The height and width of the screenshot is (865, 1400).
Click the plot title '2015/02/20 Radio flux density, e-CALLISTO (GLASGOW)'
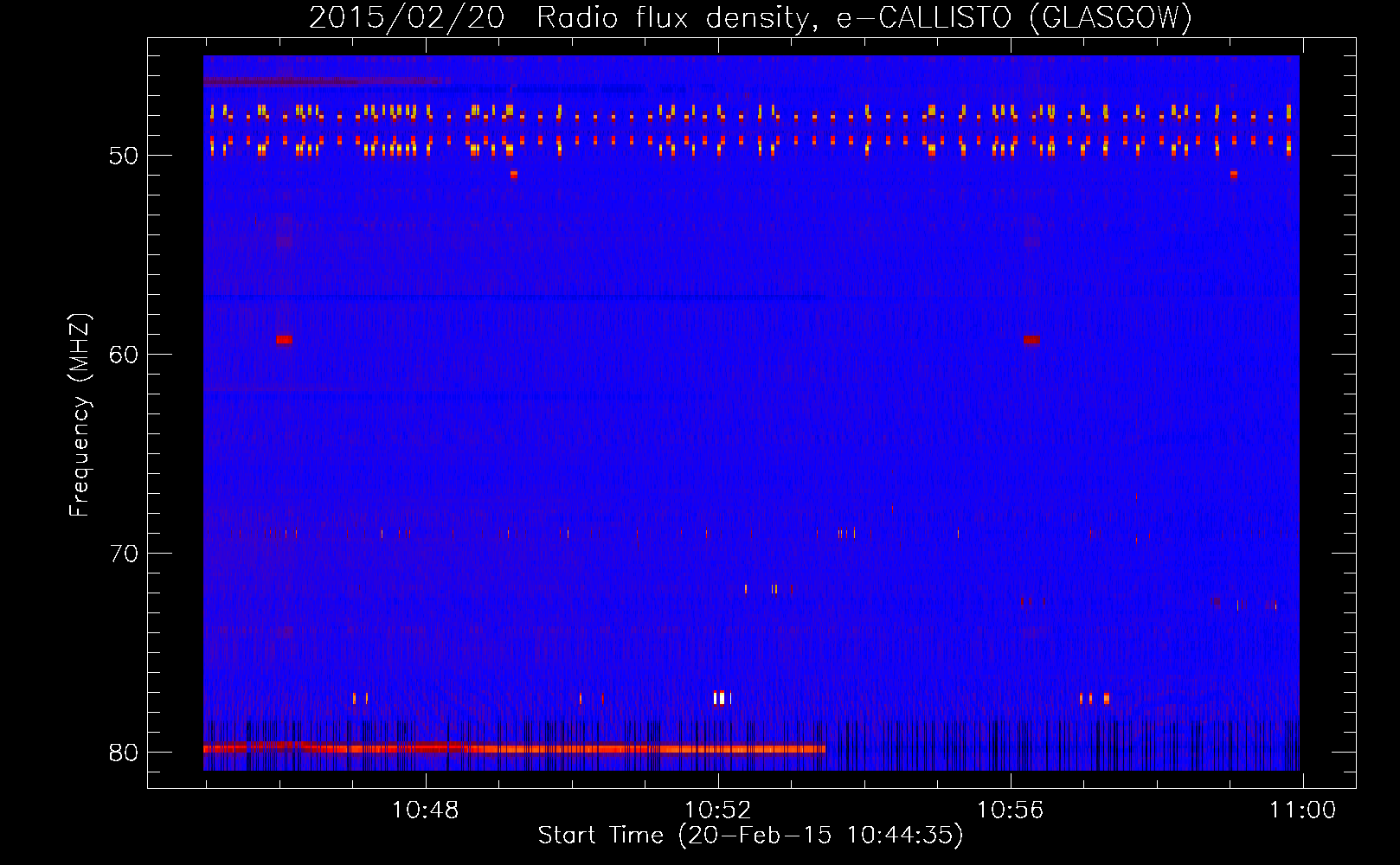coord(750,17)
